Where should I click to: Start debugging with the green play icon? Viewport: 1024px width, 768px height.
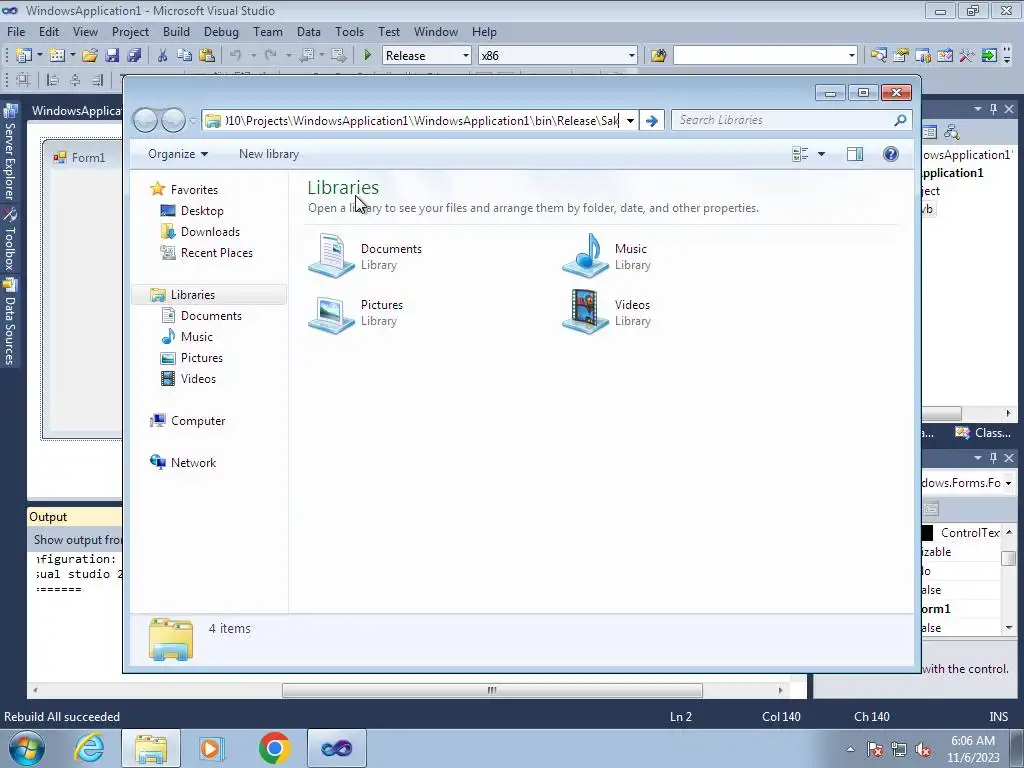[368, 56]
